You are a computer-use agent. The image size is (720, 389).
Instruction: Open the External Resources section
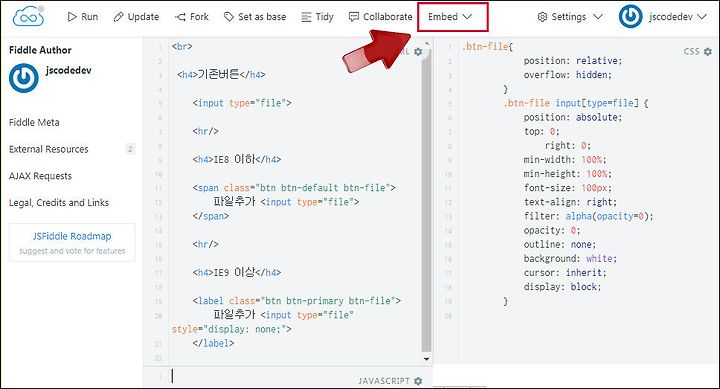(x=49, y=149)
